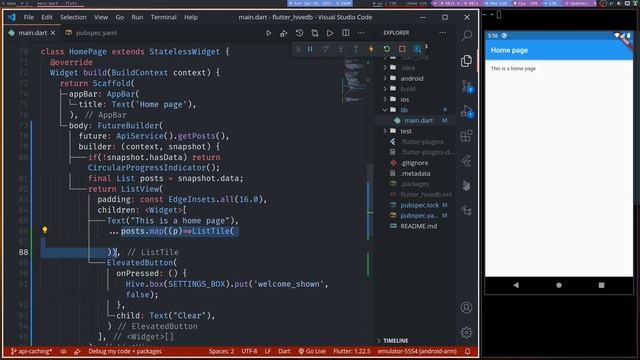Restart the debug session (green arrow)
The height and width of the screenshot is (360, 640).
coord(387,49)
